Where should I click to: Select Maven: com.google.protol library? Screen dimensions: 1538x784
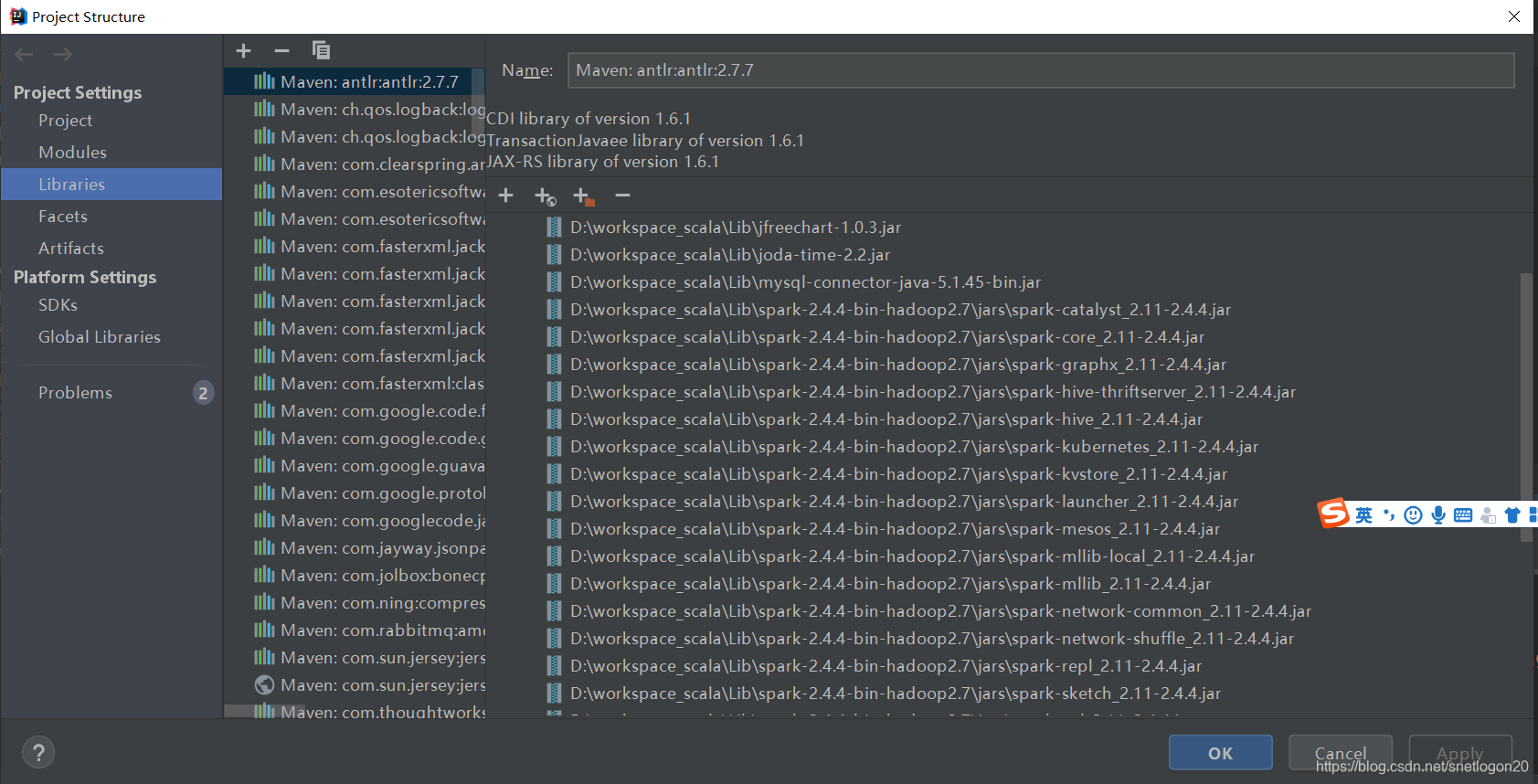[x=355, y=493]
